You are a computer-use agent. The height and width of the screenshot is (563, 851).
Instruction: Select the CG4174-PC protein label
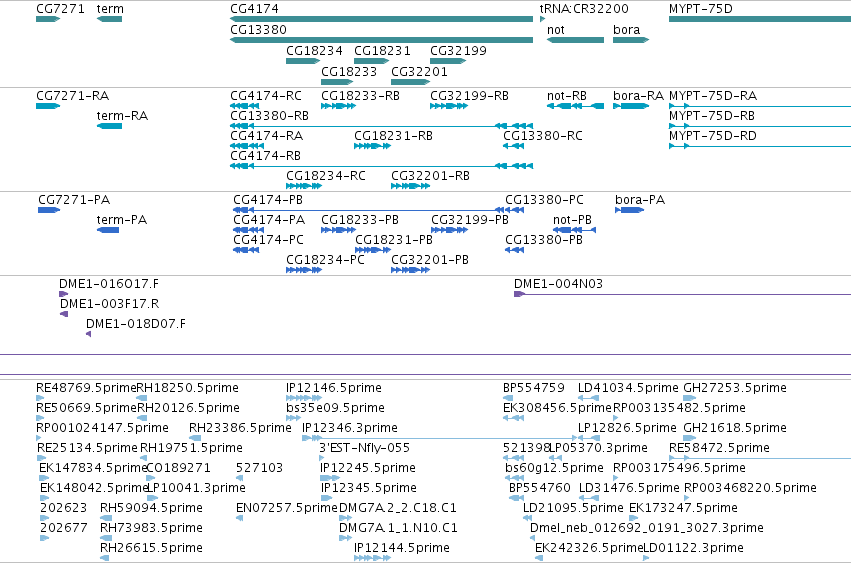pyautogui.click(x=269, y=240)
